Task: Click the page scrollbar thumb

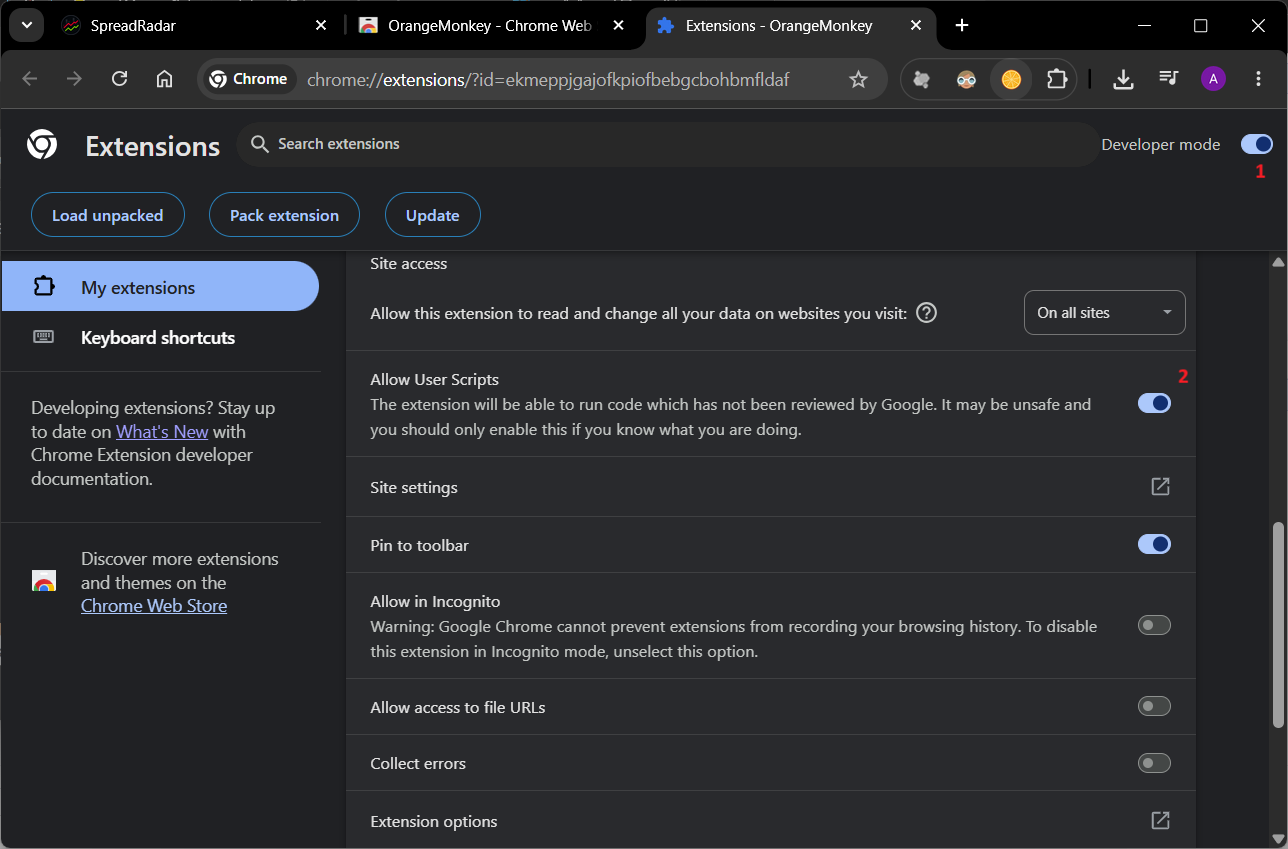Action: tap(1277, 624)
